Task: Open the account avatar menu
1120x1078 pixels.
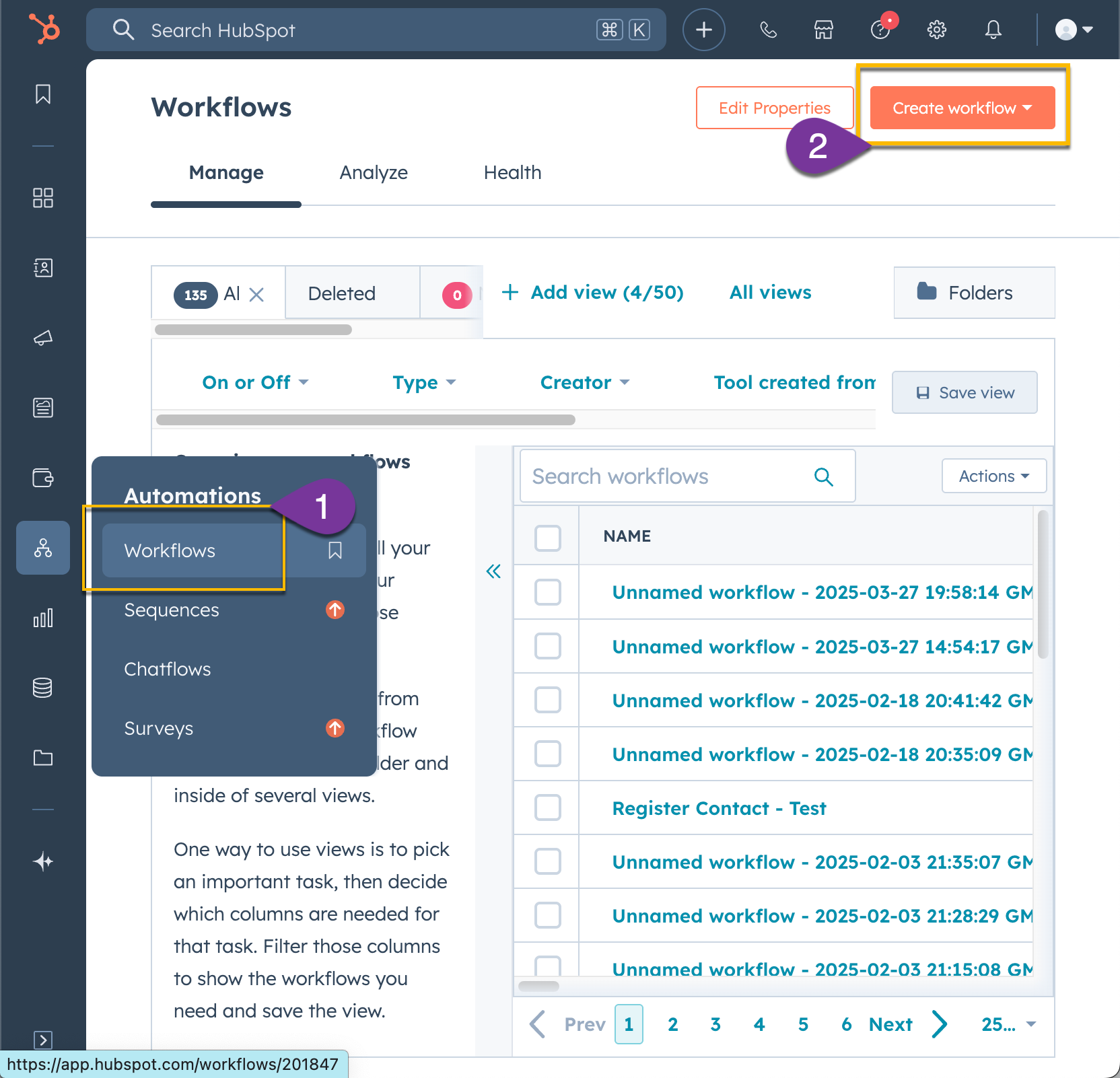Action: pos(1074,30)
